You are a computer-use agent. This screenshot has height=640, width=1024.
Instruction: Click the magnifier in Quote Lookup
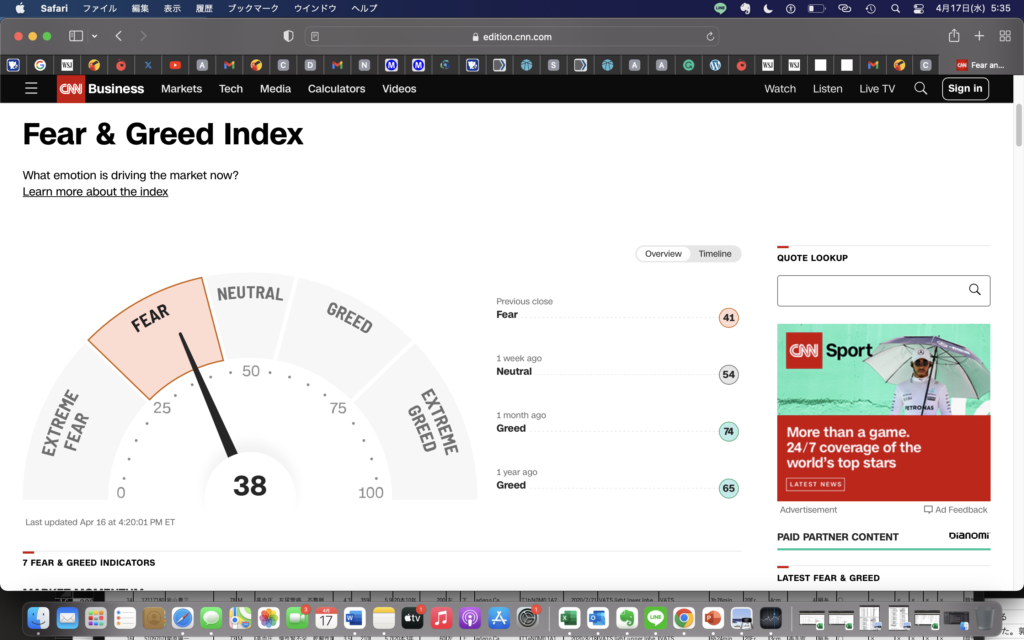pos(974,290)
